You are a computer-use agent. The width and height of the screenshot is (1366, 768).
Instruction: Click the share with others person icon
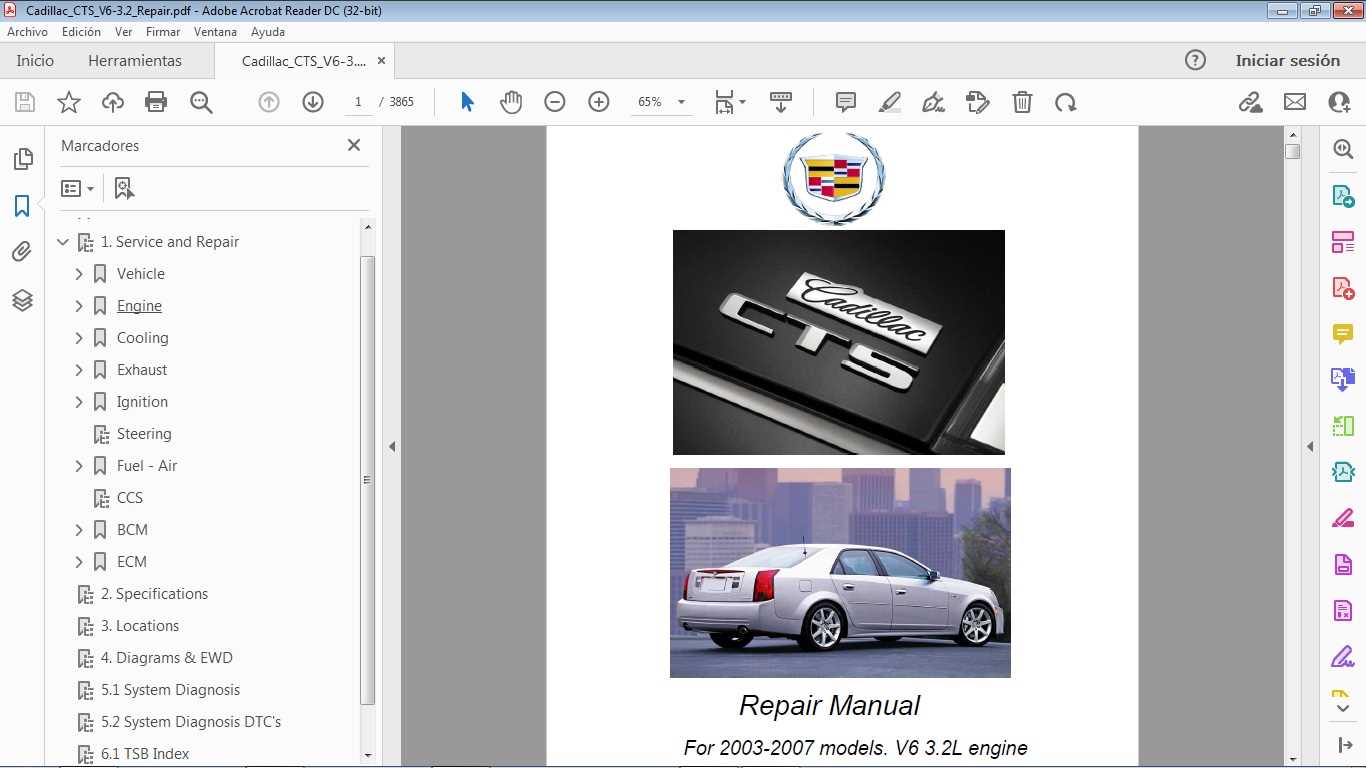click(1339, 102)
